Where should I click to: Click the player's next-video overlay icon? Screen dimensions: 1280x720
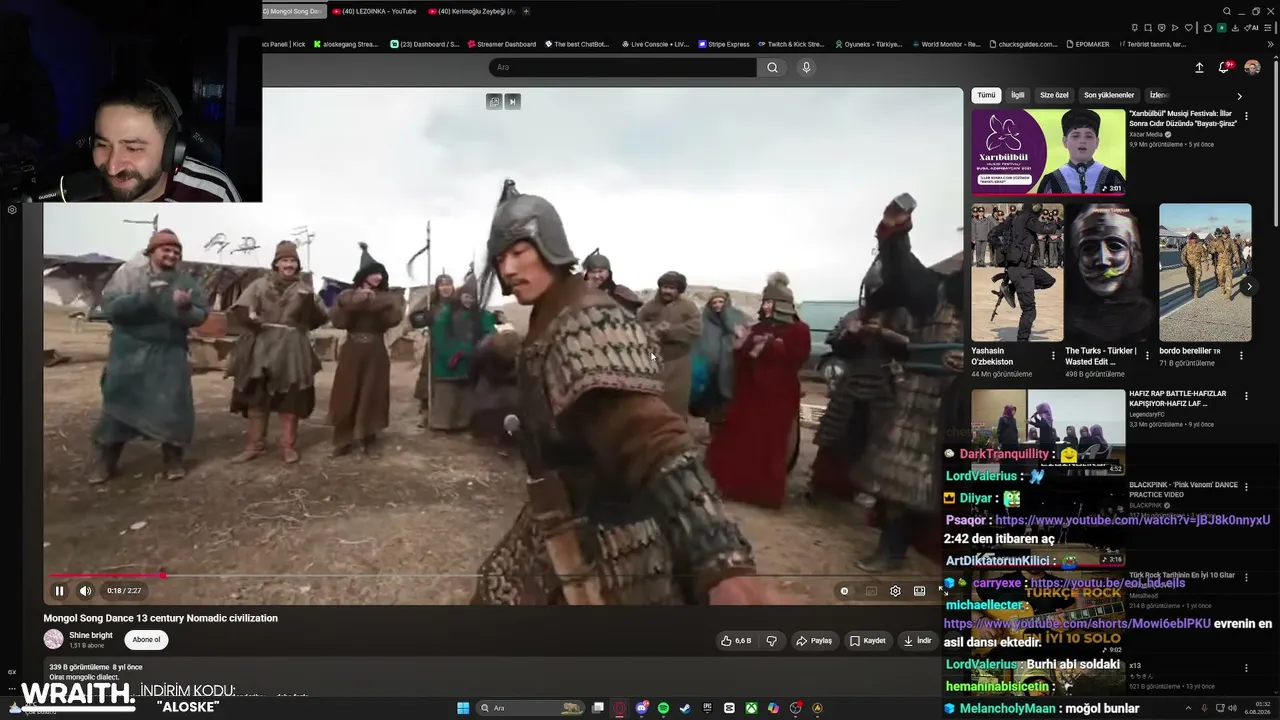pos(513,101)
